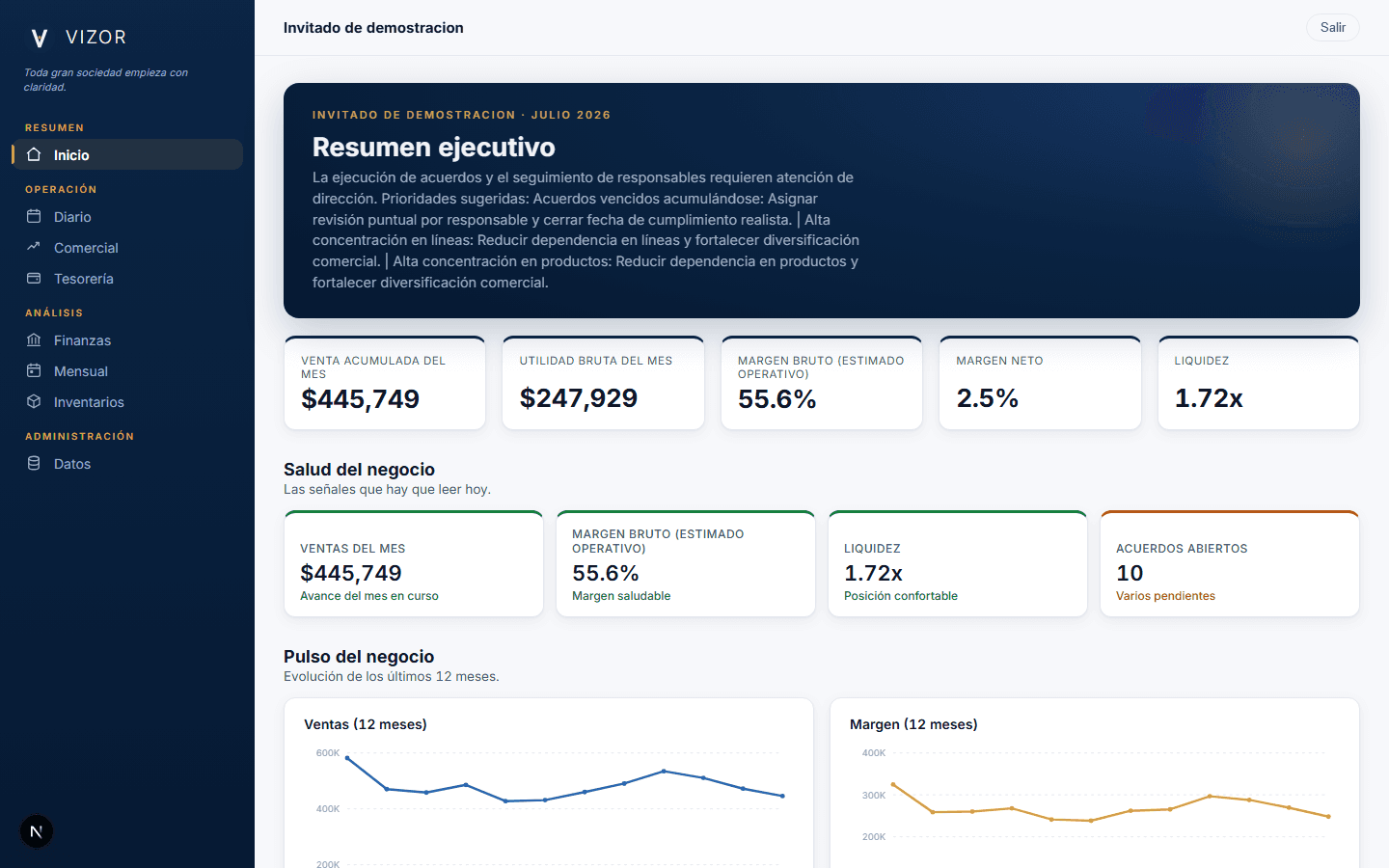Click the Salir button
Image resolution: width=1389 pixels, height=868 pixels.
point(1333,27)
